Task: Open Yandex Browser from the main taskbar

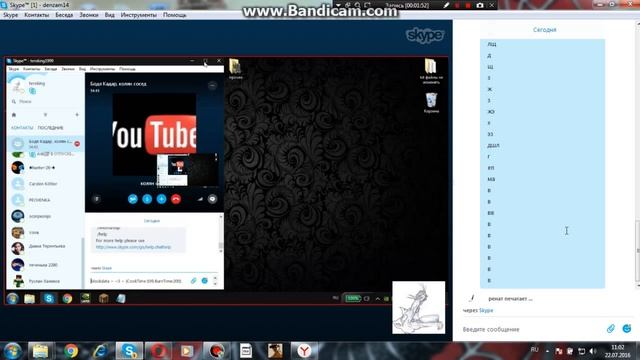Action: pyautogui.click(x=304, y=351)
